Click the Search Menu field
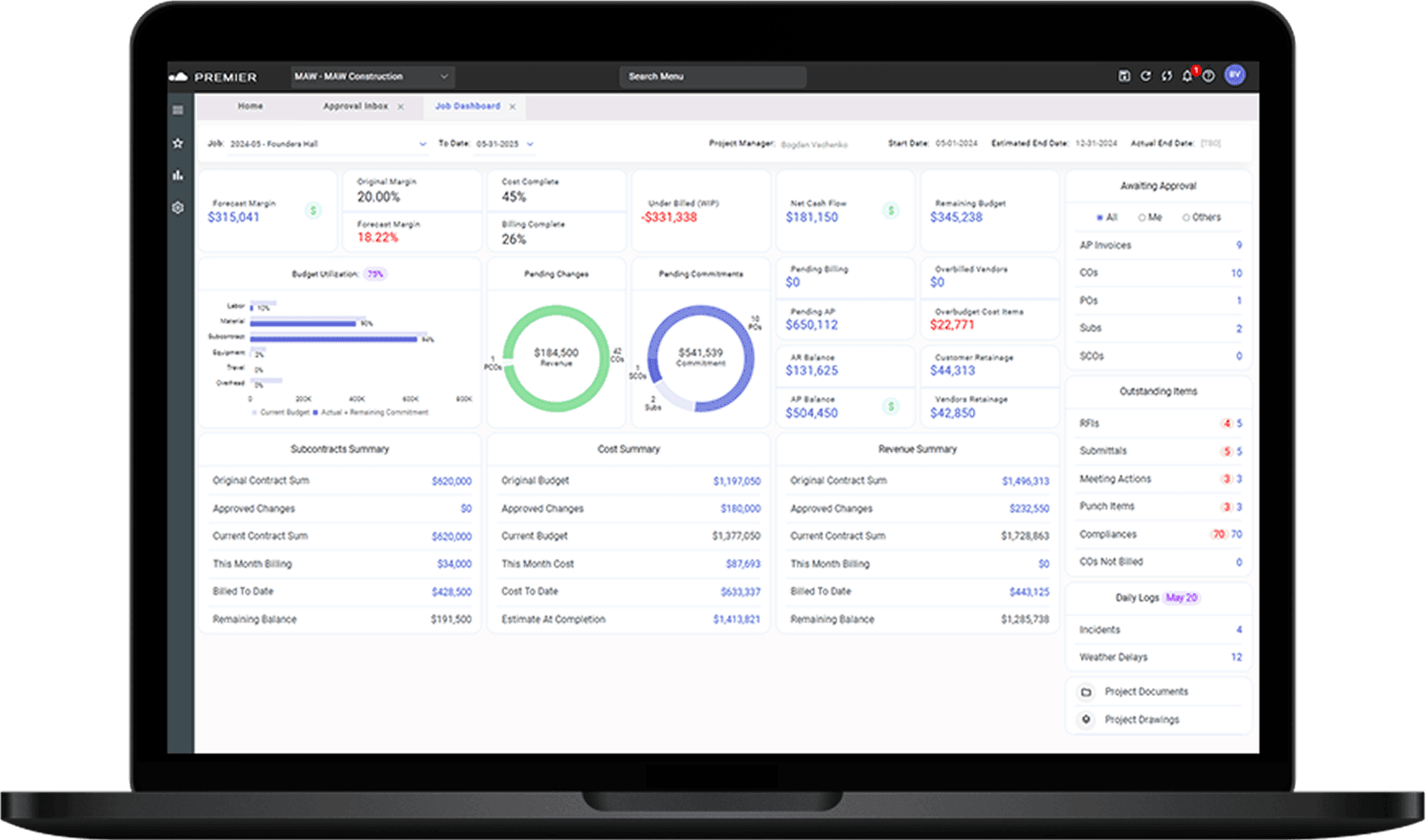This screenshot has width=1426, height=840. (712, 77)
